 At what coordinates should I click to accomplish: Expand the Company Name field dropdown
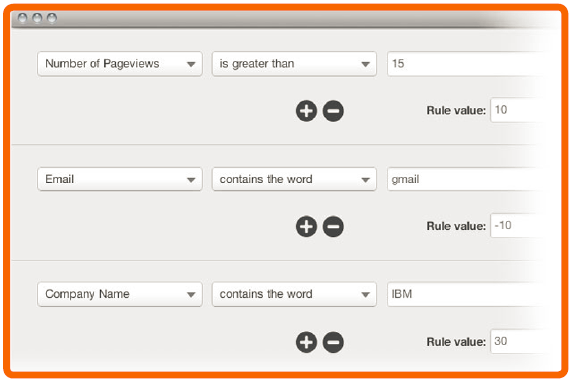pyautogui.click(x=120, y=294)
